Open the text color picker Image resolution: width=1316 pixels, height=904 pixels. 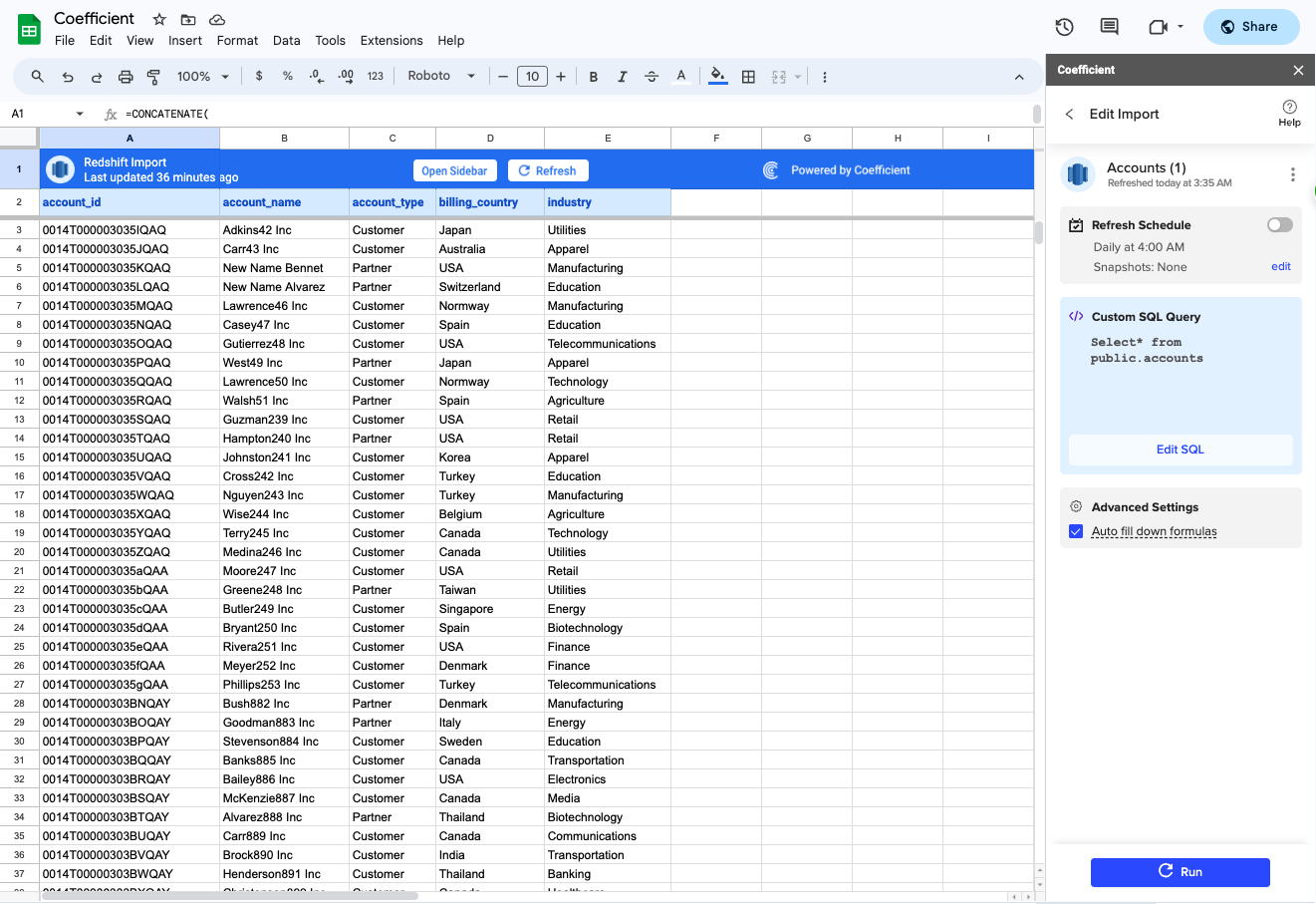click(681, 77)
